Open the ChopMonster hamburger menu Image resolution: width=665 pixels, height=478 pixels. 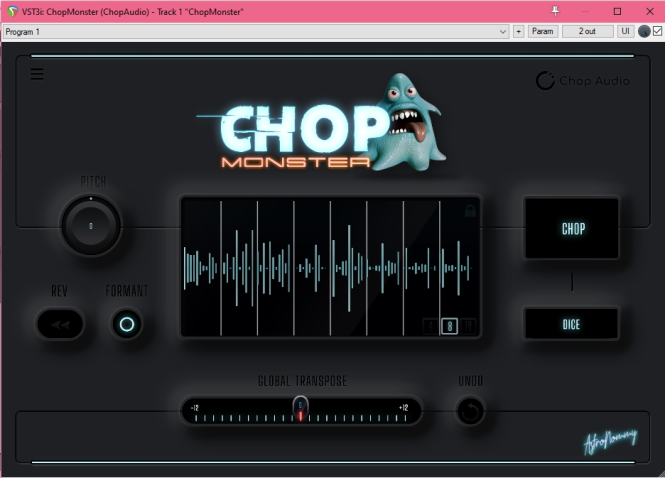pos(37,74)
